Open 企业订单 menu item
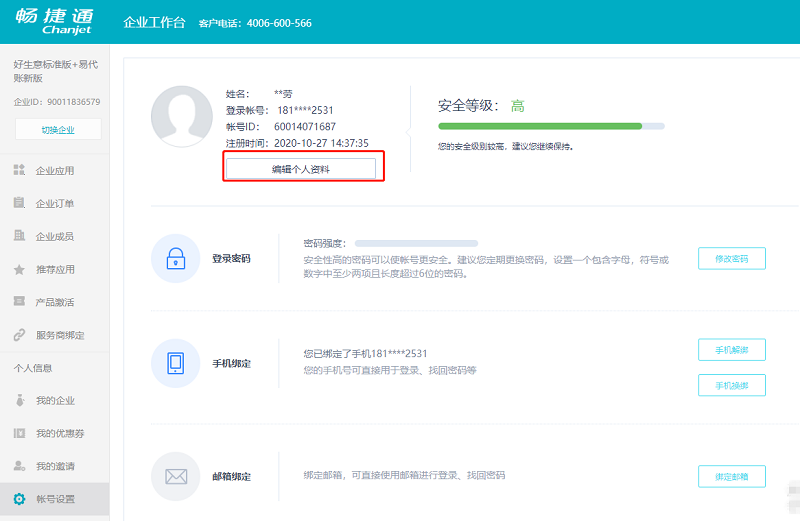The height and width of the screenshot is (521, 800). coord(55,203)
